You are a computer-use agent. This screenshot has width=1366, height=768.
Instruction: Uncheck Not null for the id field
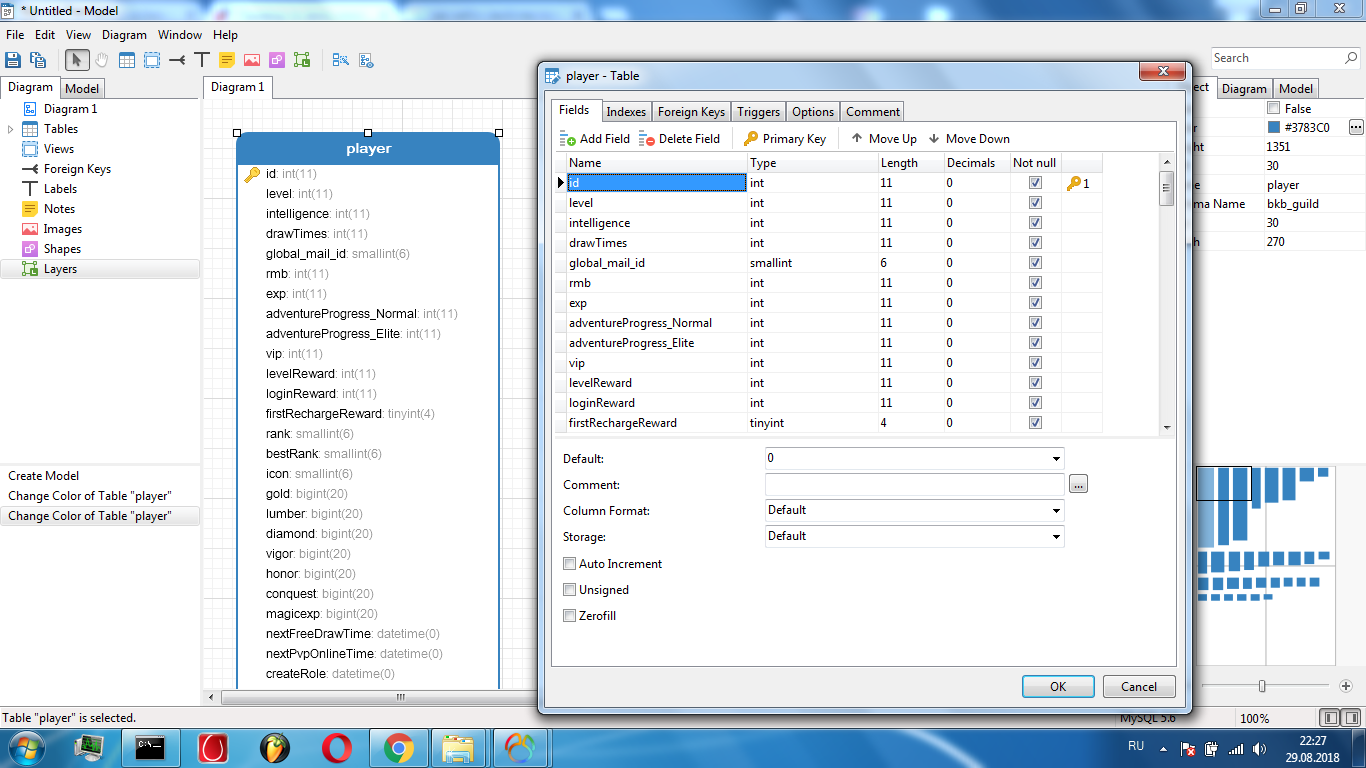[1035, 183]
